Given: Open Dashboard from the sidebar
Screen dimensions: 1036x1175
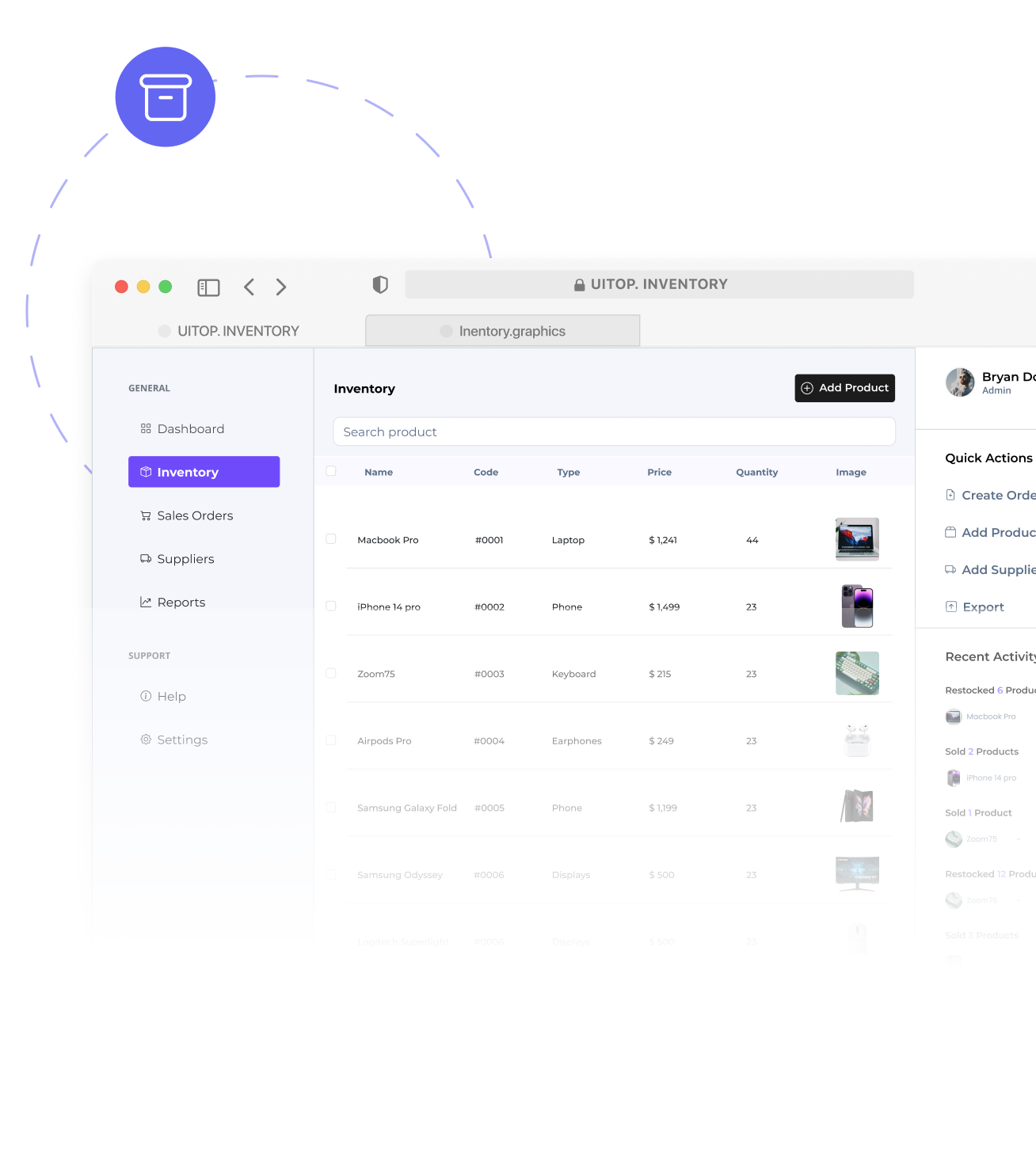Looking at the screenshot, I should click(190, 429).
